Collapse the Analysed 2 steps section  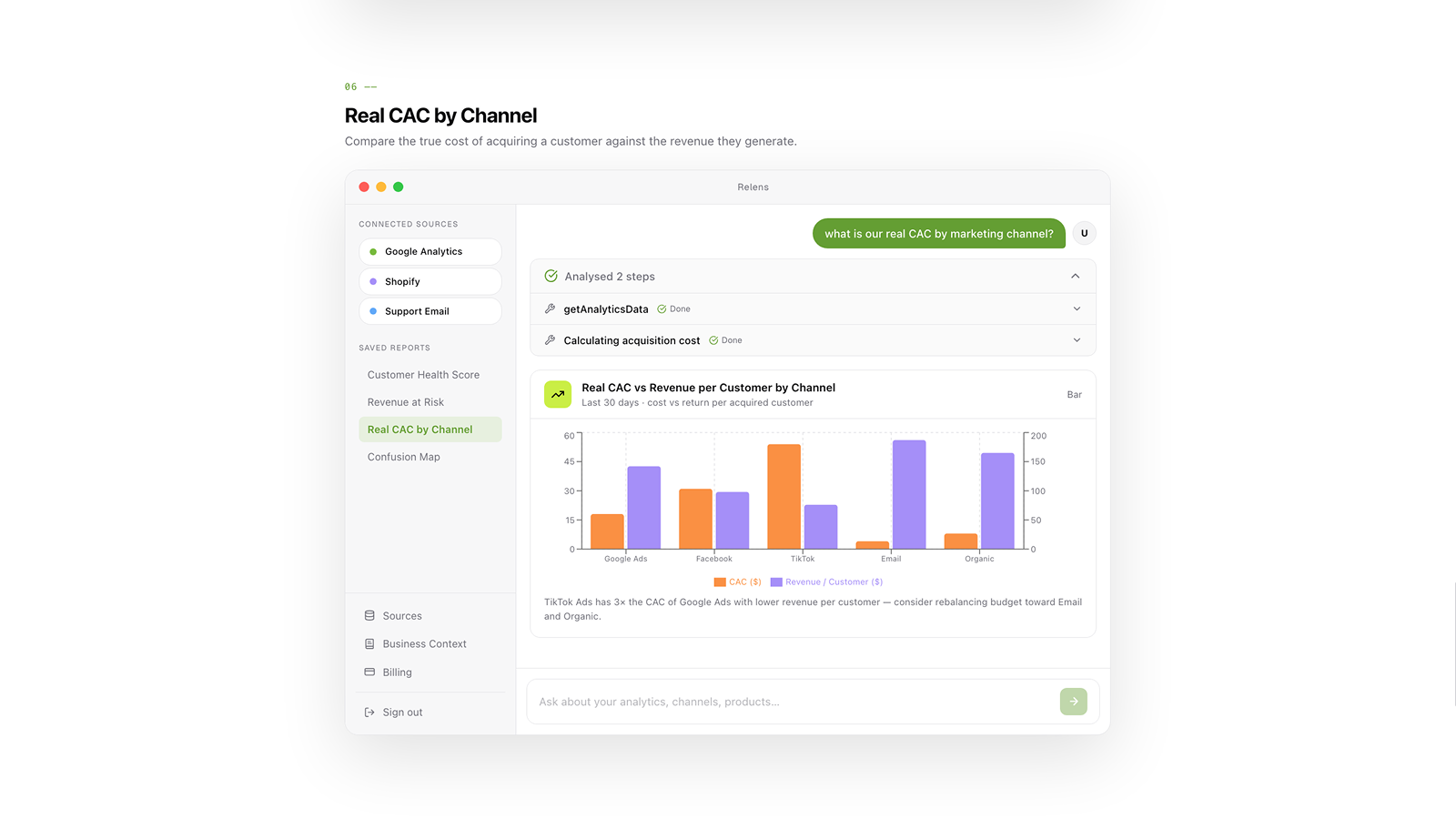[x=1075, y=276]
